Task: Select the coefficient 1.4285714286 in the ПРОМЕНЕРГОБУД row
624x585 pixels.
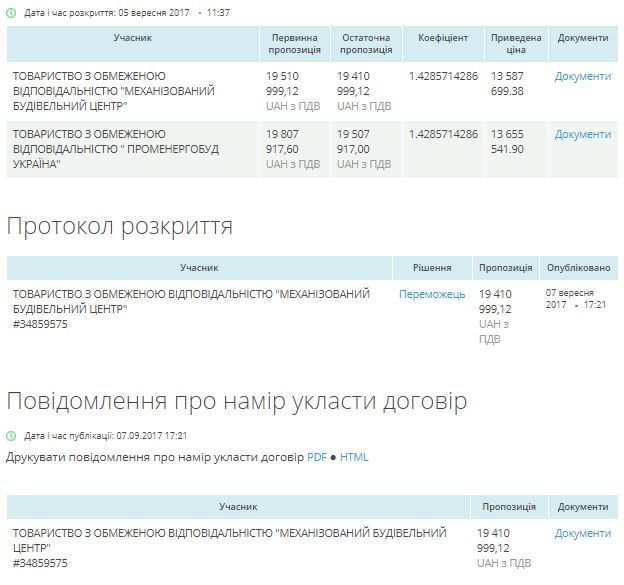Action: click(x=443, y=134)
